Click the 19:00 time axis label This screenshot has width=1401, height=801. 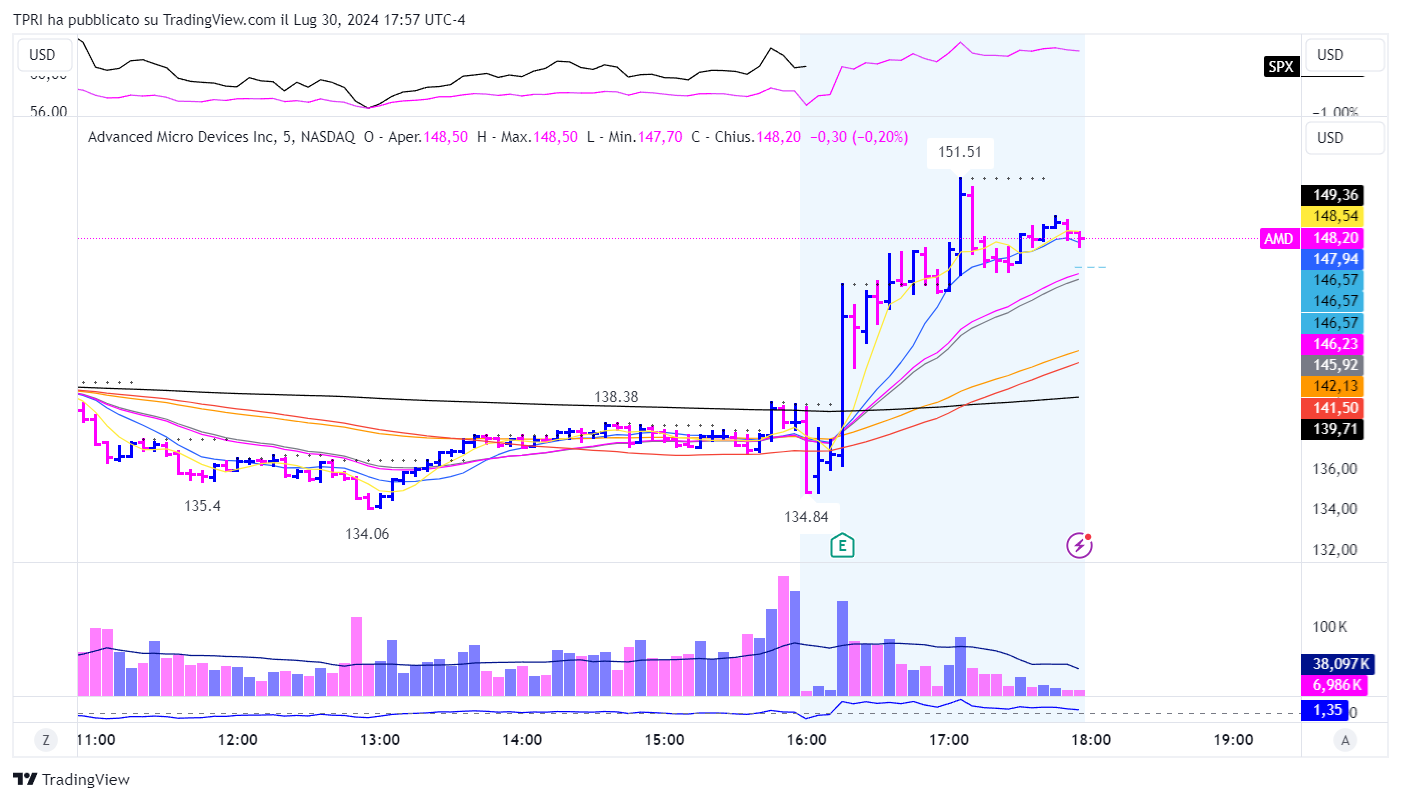coord(1233,740)
